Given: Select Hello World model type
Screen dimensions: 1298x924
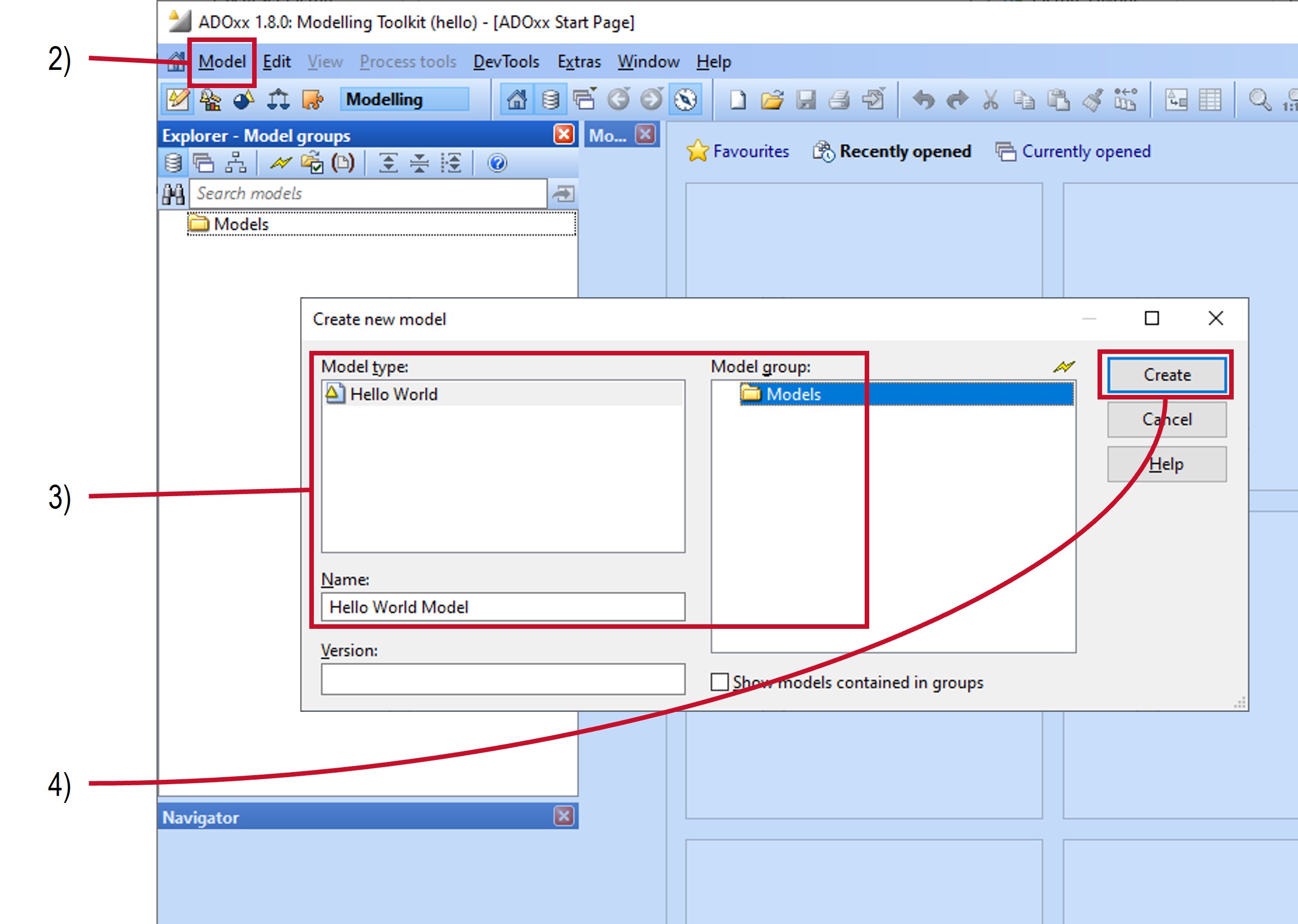Looking at the screenshot, I should click(x=503, y=394).
